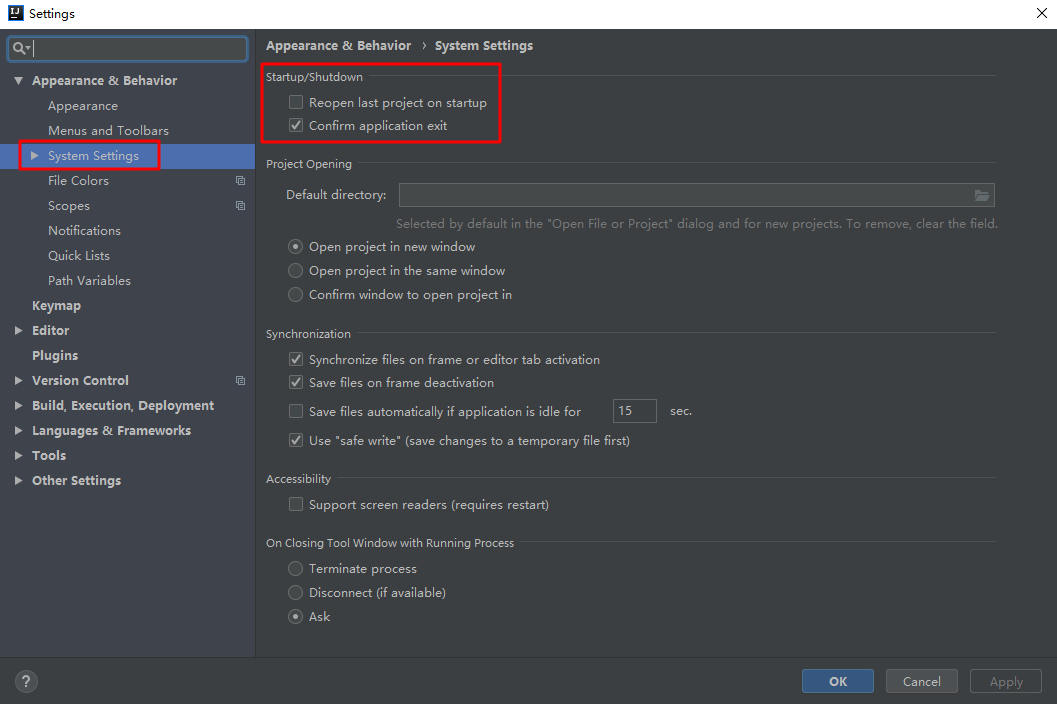Expand System Settings arrow
This screenshot has height=704, width=1057.
pyautogui.click(x=34, y=156)
